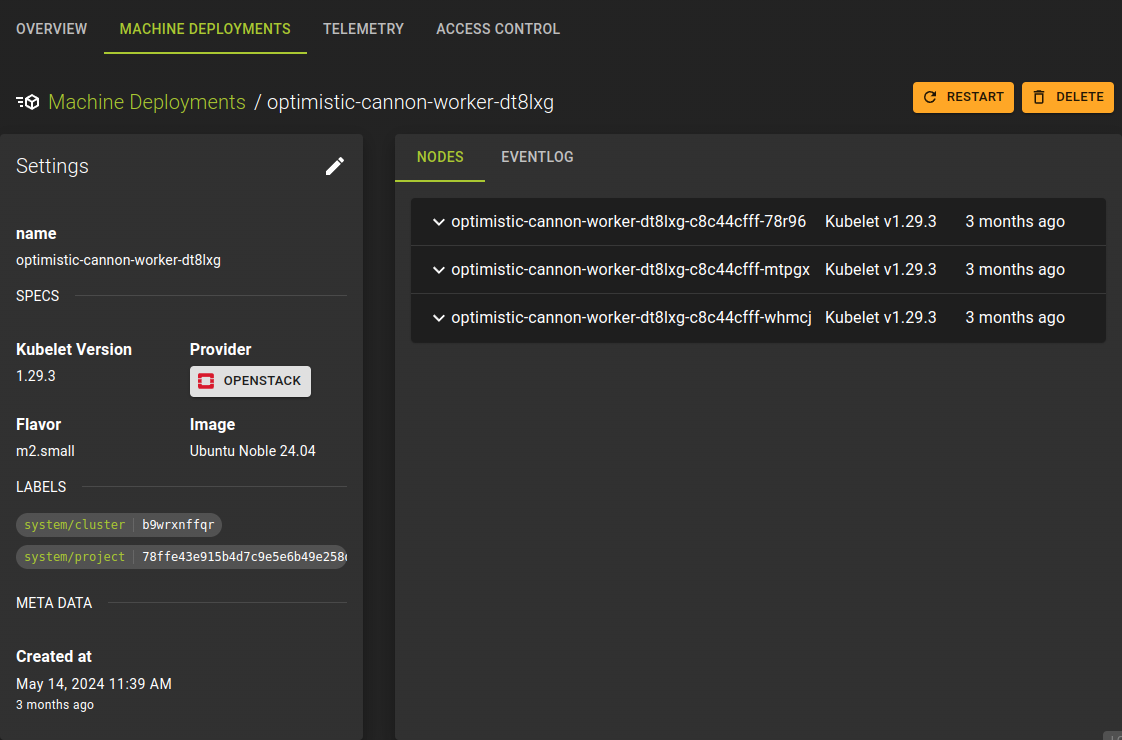The height and width of the screenshot is (740, 1122).
Task: Click node name optimistic-cannon-worker-dt8lxg-c8c44cfff-whmcj
Action: 631,318
